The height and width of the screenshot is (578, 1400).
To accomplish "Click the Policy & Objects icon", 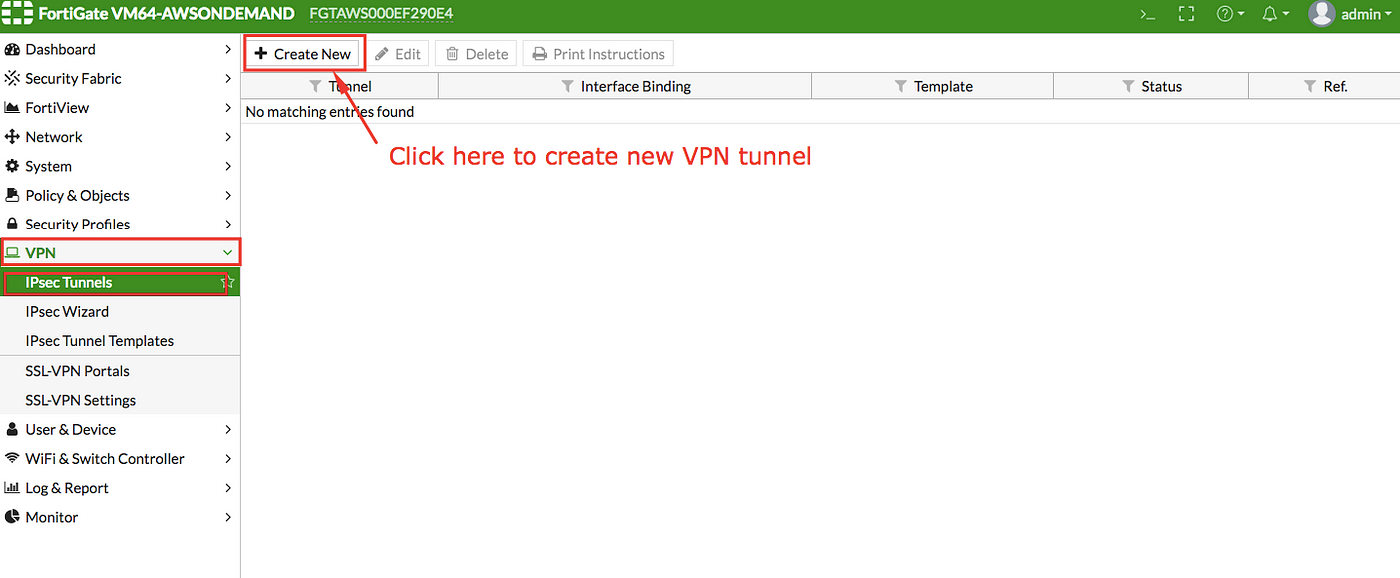I will (13, 195).
